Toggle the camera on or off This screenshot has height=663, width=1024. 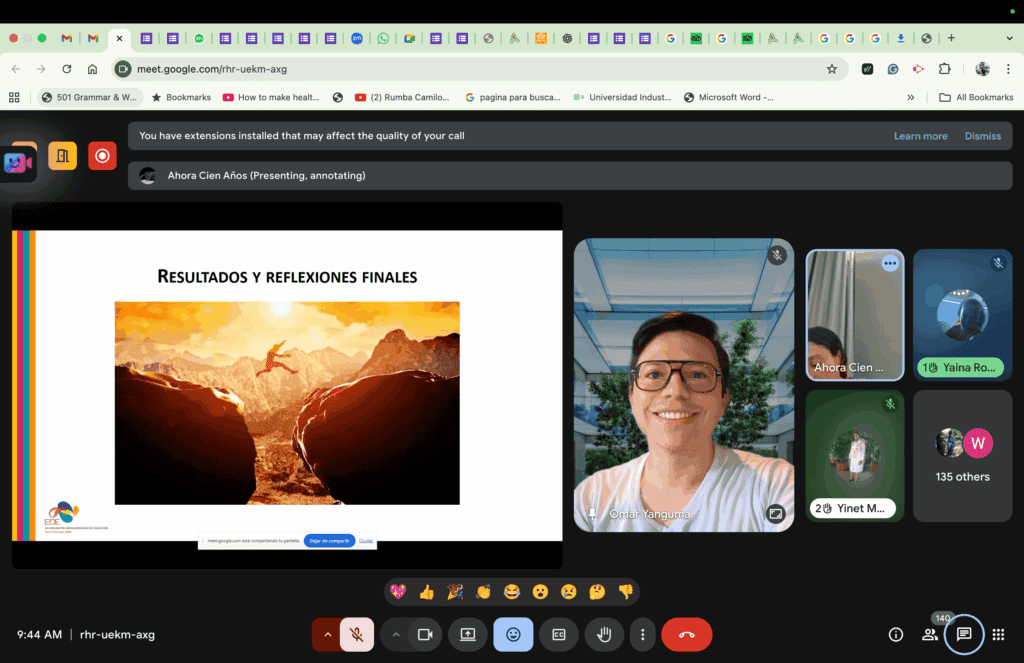424,634
